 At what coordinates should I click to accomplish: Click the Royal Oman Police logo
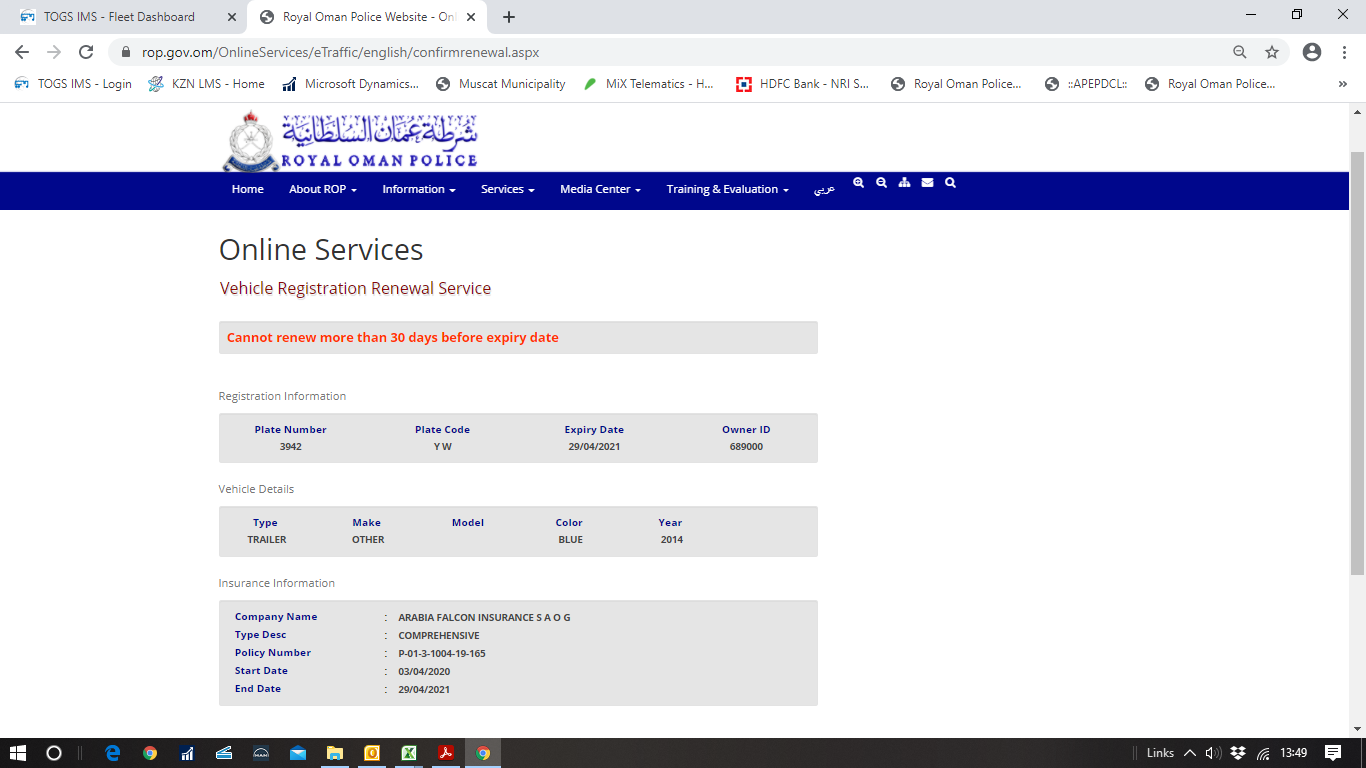(350, 140)
